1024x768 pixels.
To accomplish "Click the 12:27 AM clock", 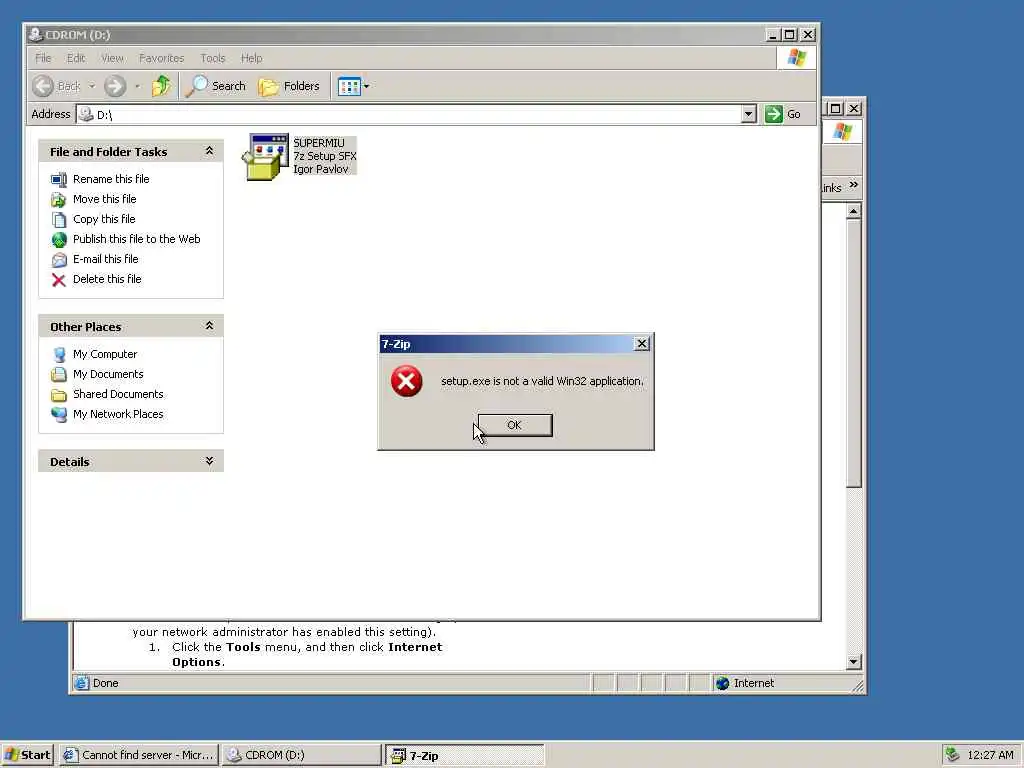I will pyautogui.click(x=990, y=755).
